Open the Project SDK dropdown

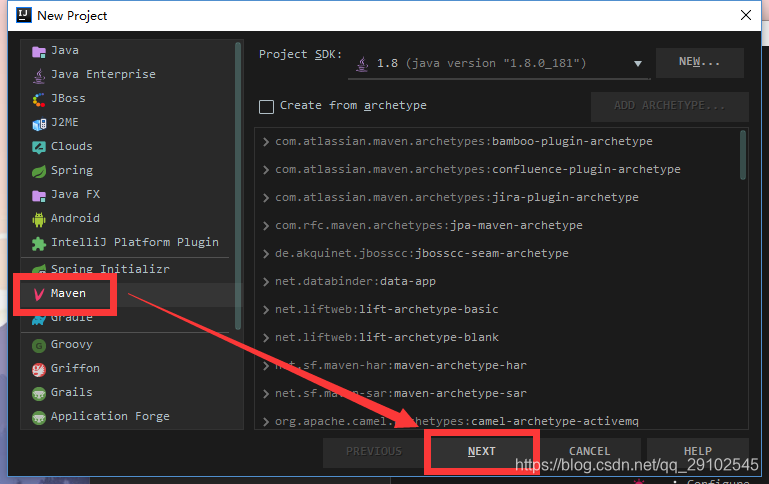(x=638, y=64)
